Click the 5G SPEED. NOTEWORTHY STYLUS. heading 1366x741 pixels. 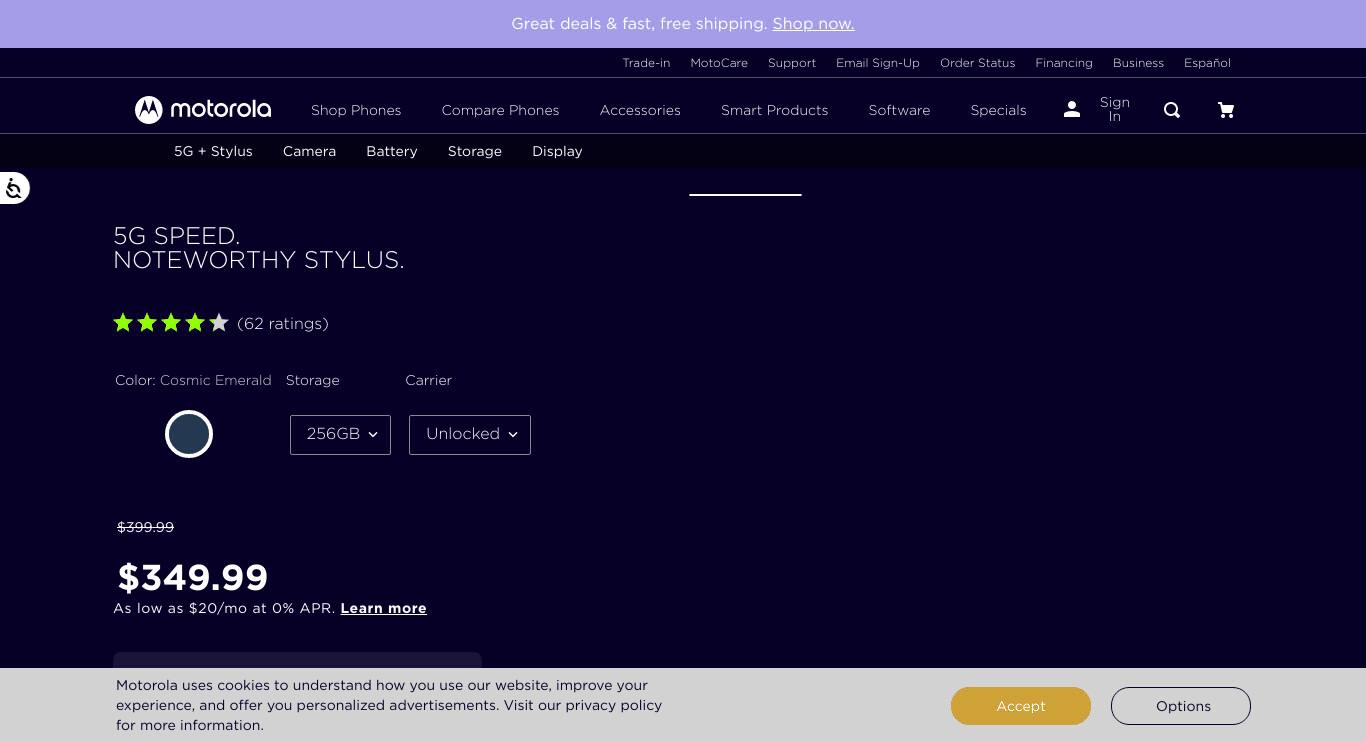click(259, 248)
